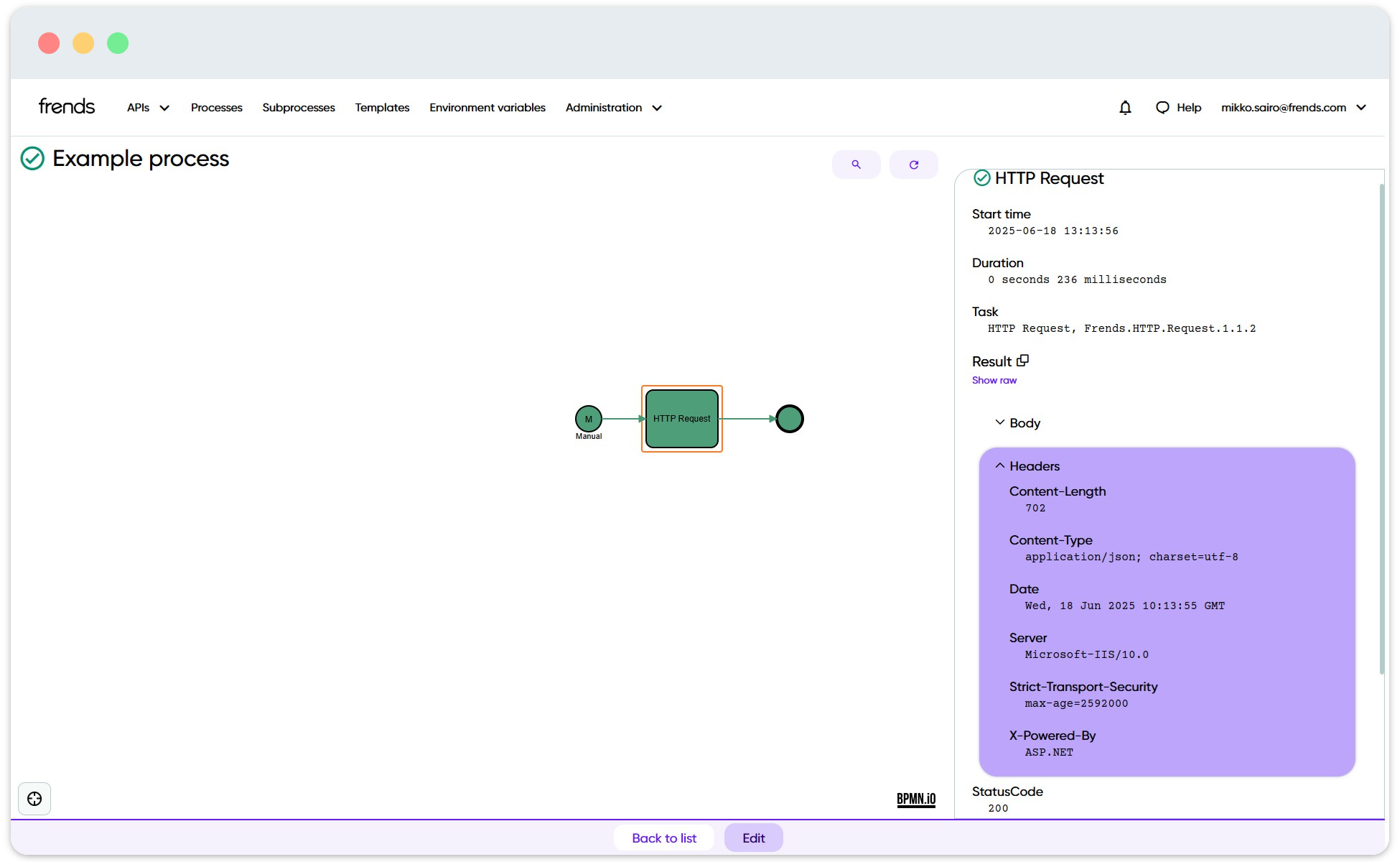Click the copy Result icon
The width and height of the screenshot is (1400, 862).
(1022, 361)
